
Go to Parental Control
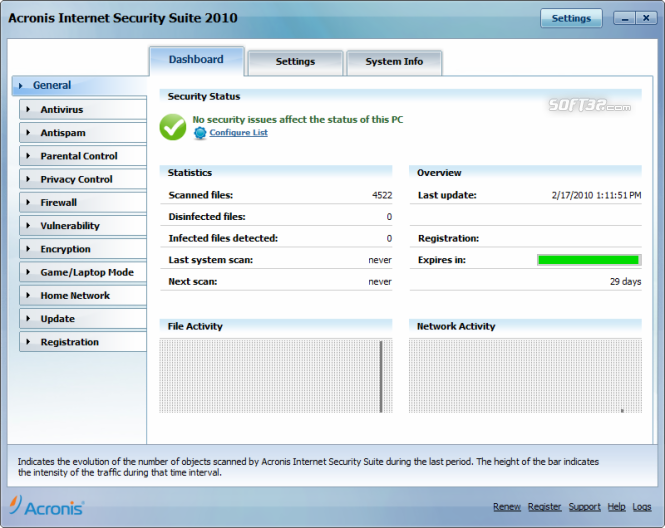83,156
